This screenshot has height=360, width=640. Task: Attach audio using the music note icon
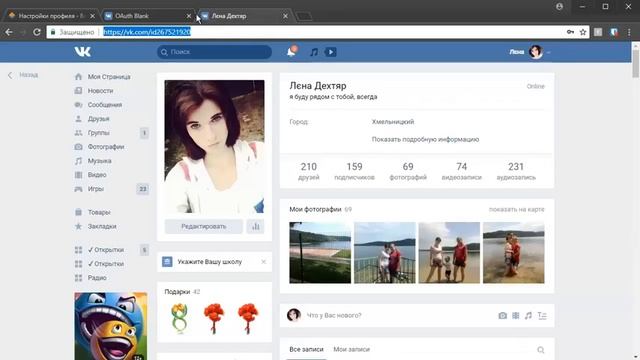528,316
